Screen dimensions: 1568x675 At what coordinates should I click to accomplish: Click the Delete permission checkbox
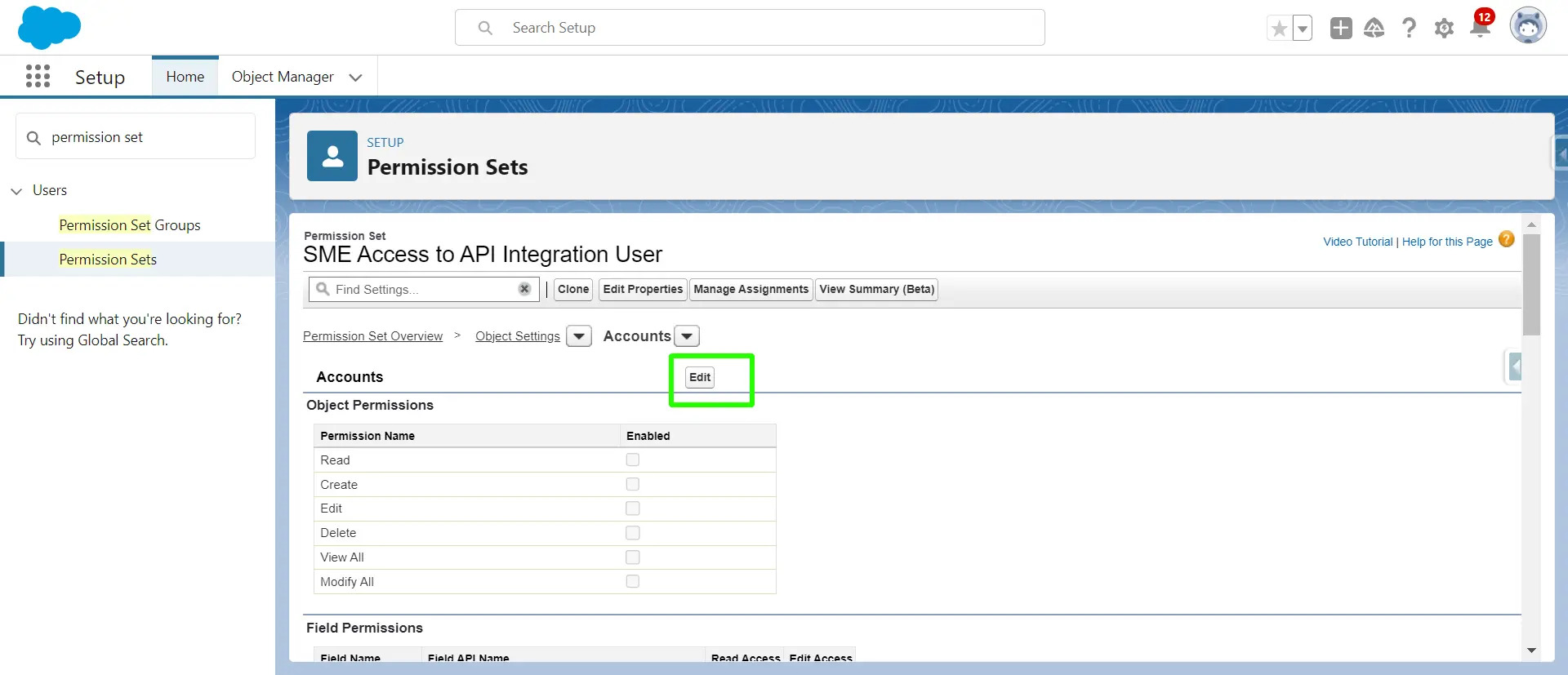point(632,533)
